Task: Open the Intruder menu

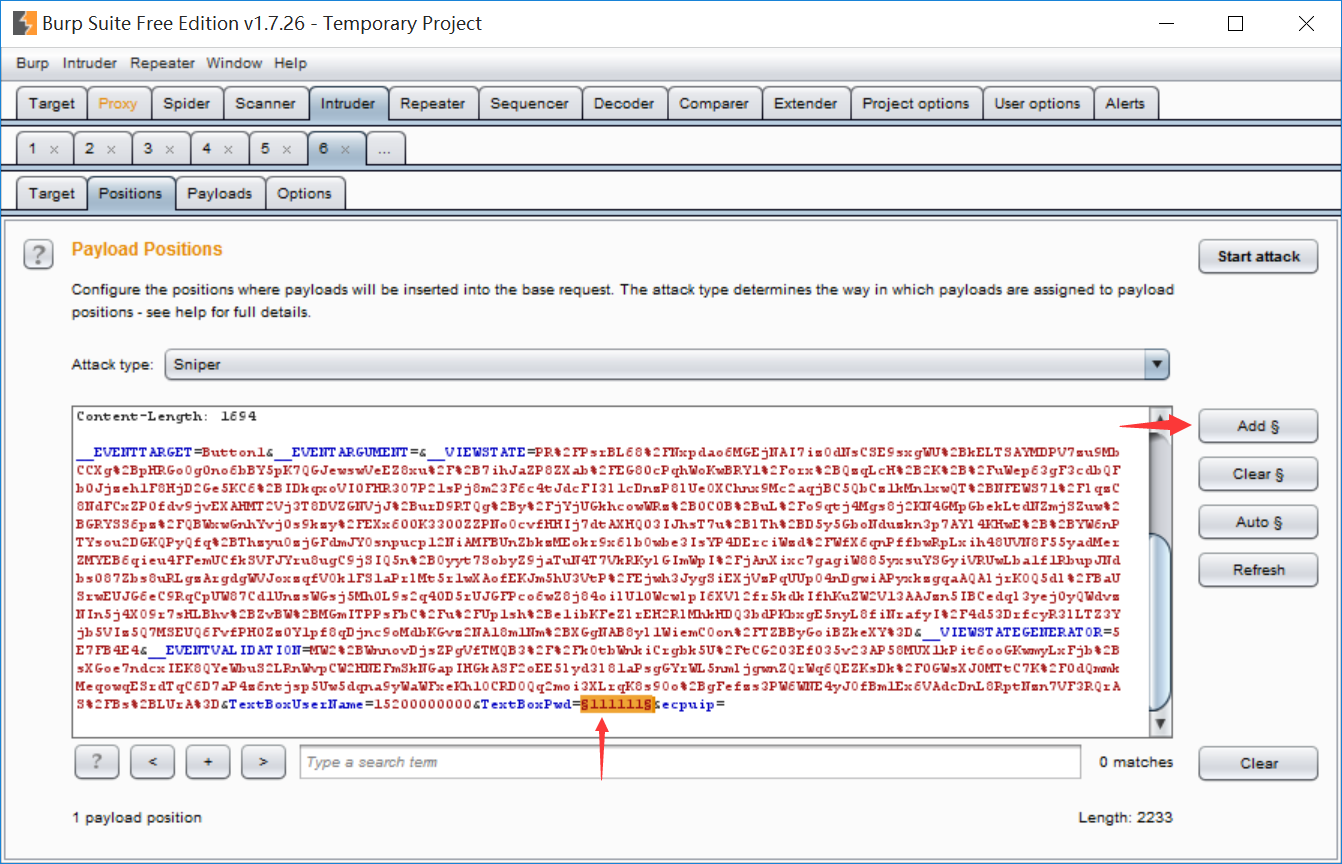Action: coord(90,63)
